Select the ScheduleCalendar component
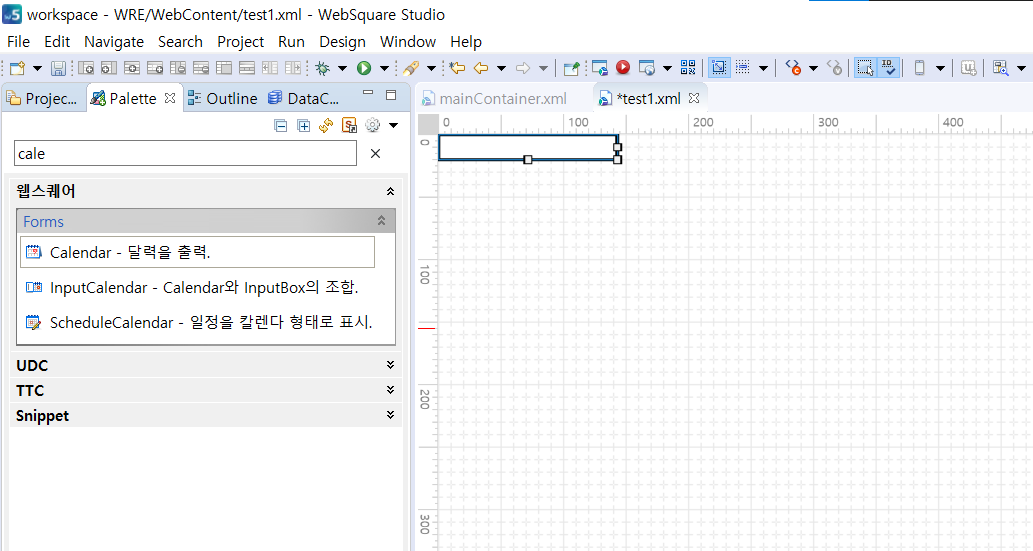 [x=199, y=322]
